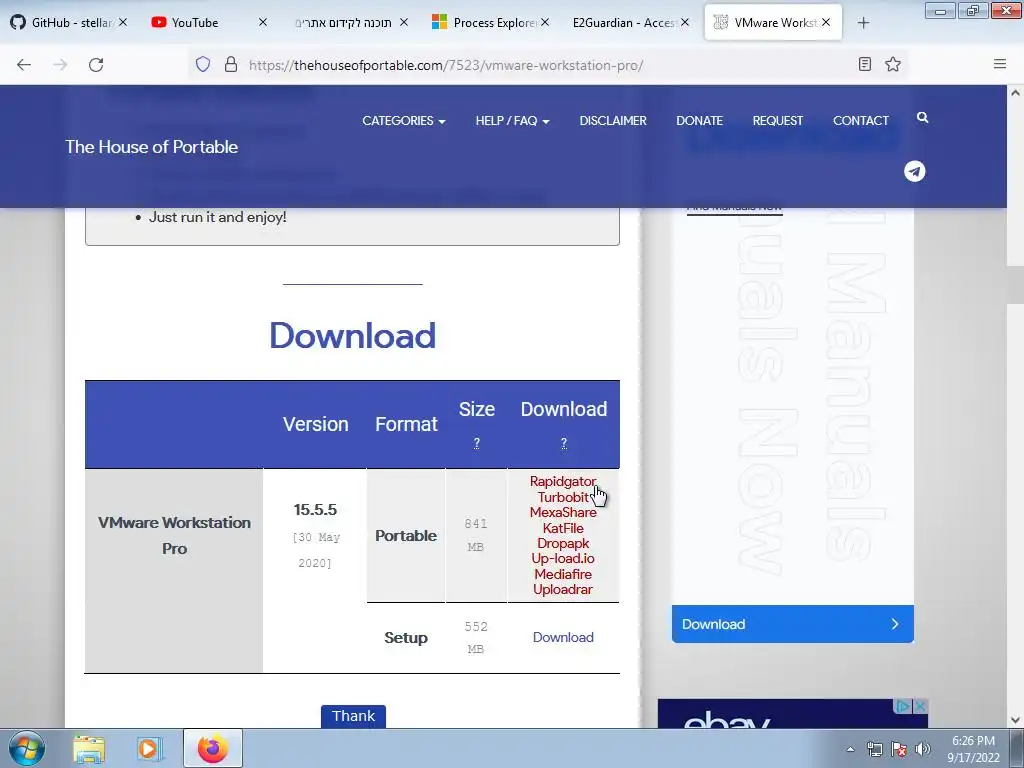Image resolution: width=1024 pixels, height=768 pixels.
Task: Go back using the browser back arrow
Action: tap(24, 65)
